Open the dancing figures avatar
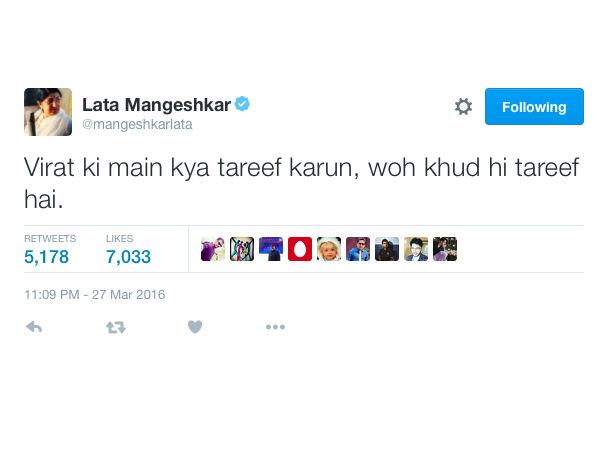 coord(242,249)
